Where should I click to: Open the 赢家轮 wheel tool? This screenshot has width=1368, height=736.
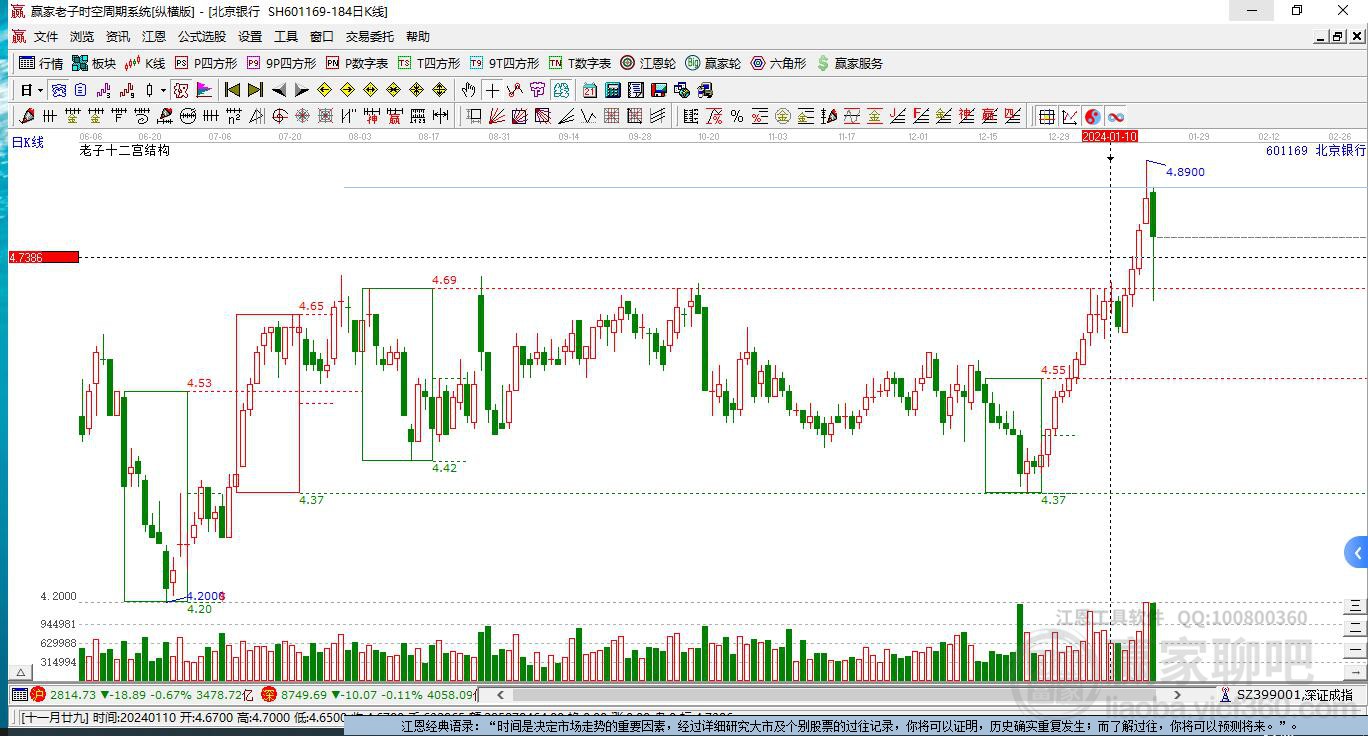click(x=713, y=63)
